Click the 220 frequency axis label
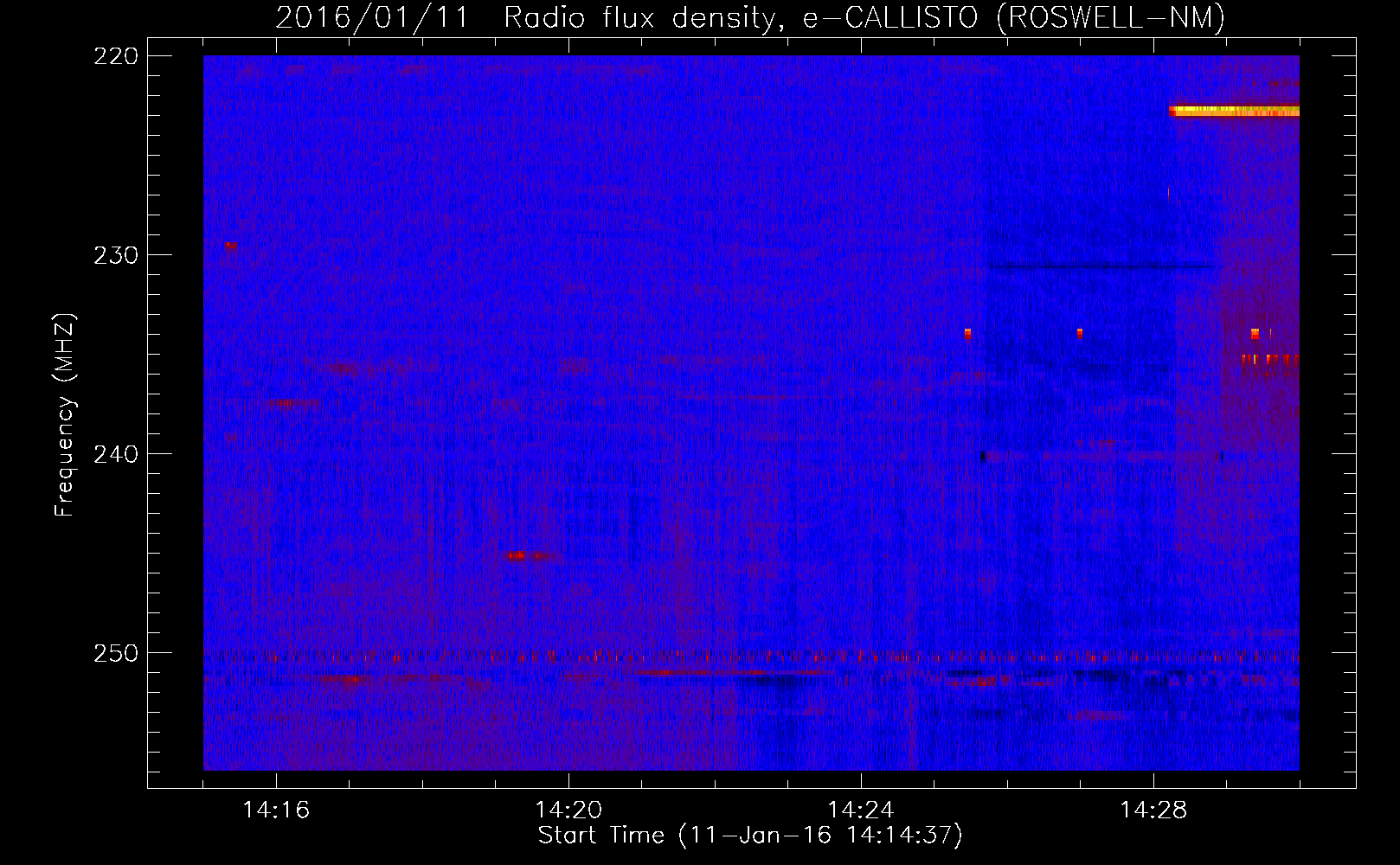1400x865 pixels. point(115,56)
